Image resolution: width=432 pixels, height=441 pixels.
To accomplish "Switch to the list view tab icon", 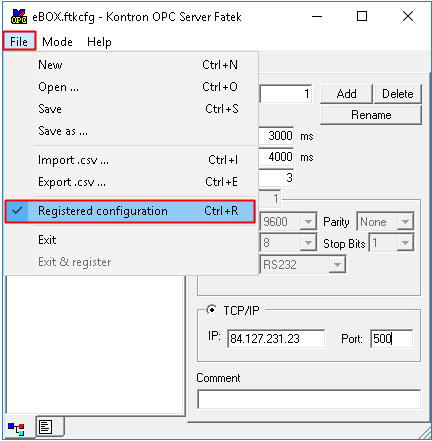I will pyautogui.click(x=46, y=427).
